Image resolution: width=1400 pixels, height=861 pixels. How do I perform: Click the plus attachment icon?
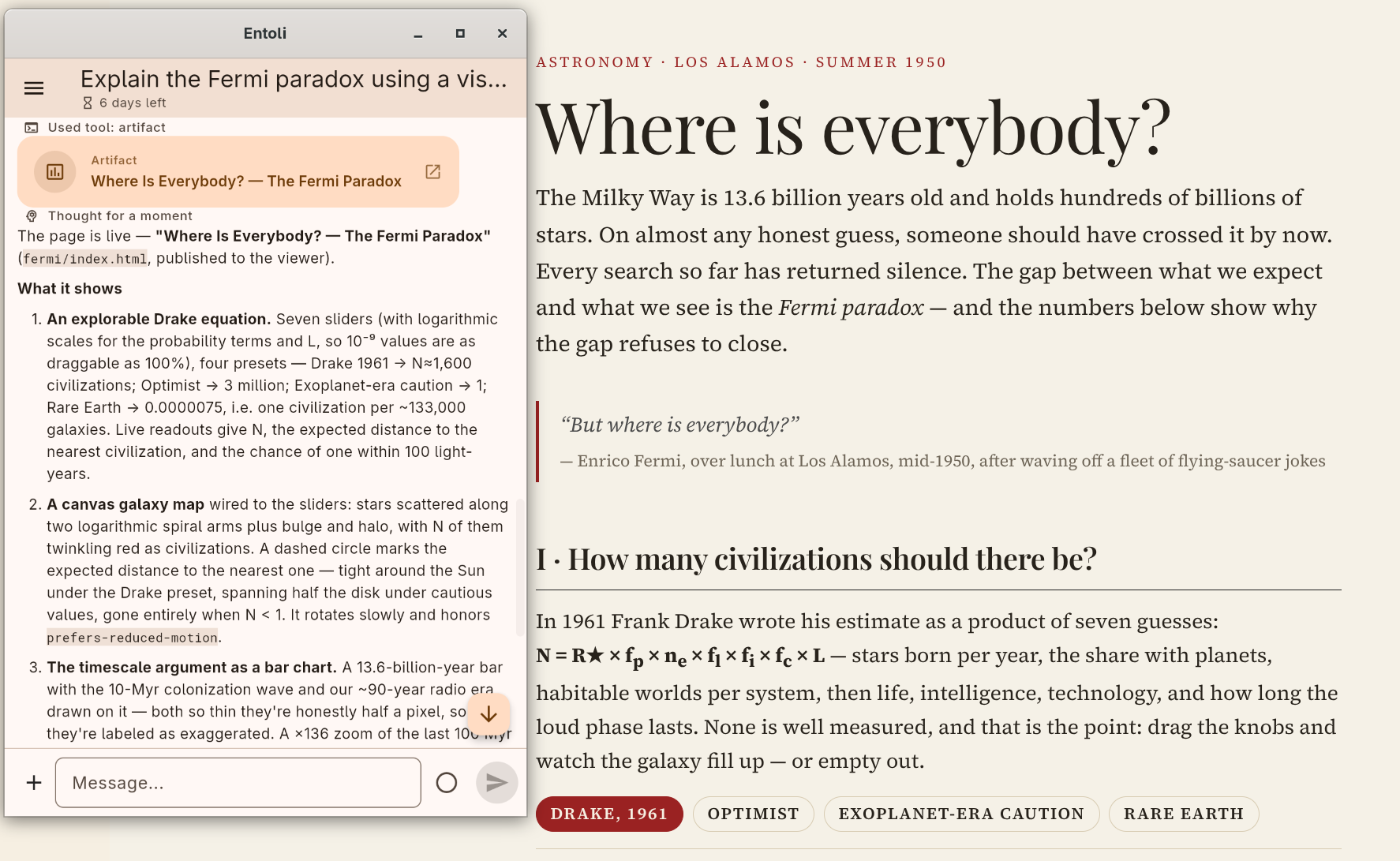click(x=34, y=782)
